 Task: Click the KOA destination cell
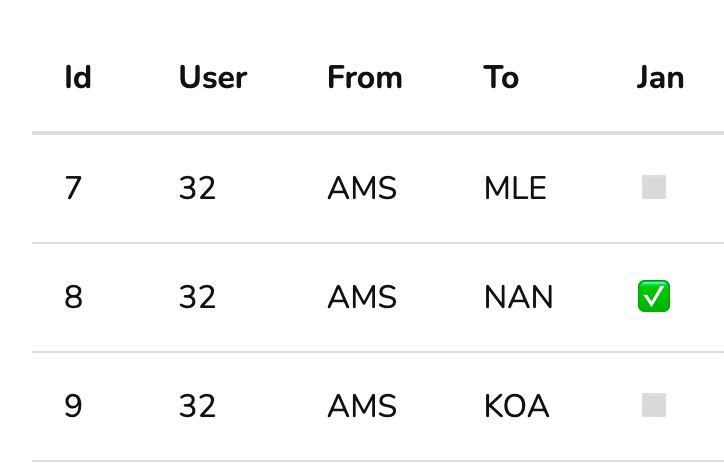516,406
